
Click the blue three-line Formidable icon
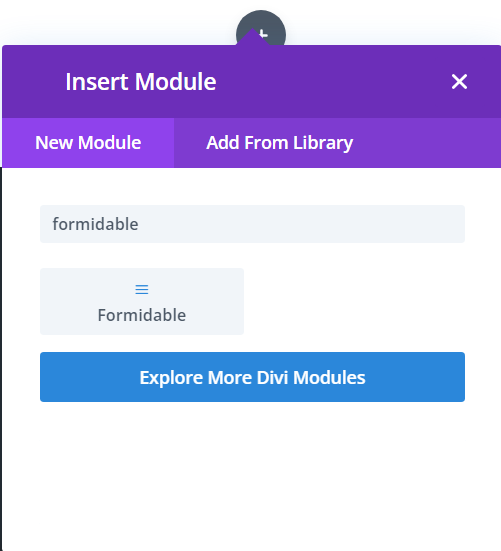tap(142, 290)
